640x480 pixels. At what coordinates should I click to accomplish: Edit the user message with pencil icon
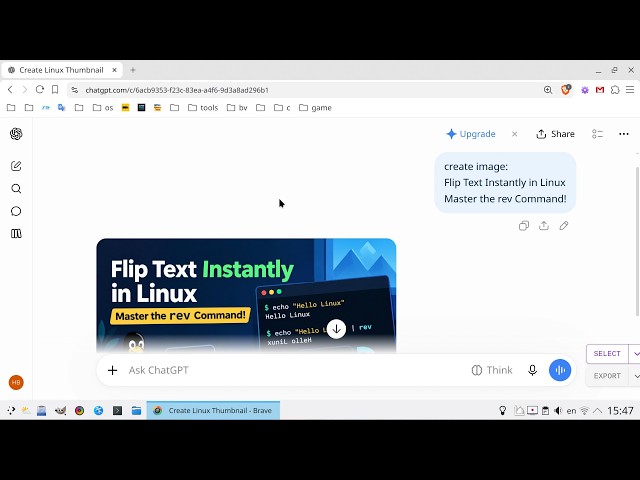[x=564, y=226]
